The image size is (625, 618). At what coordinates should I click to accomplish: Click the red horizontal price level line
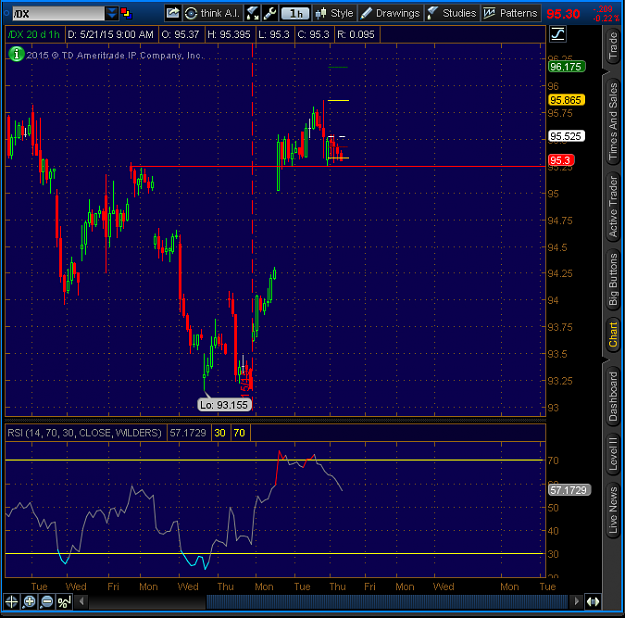click(x=338, y=166)
